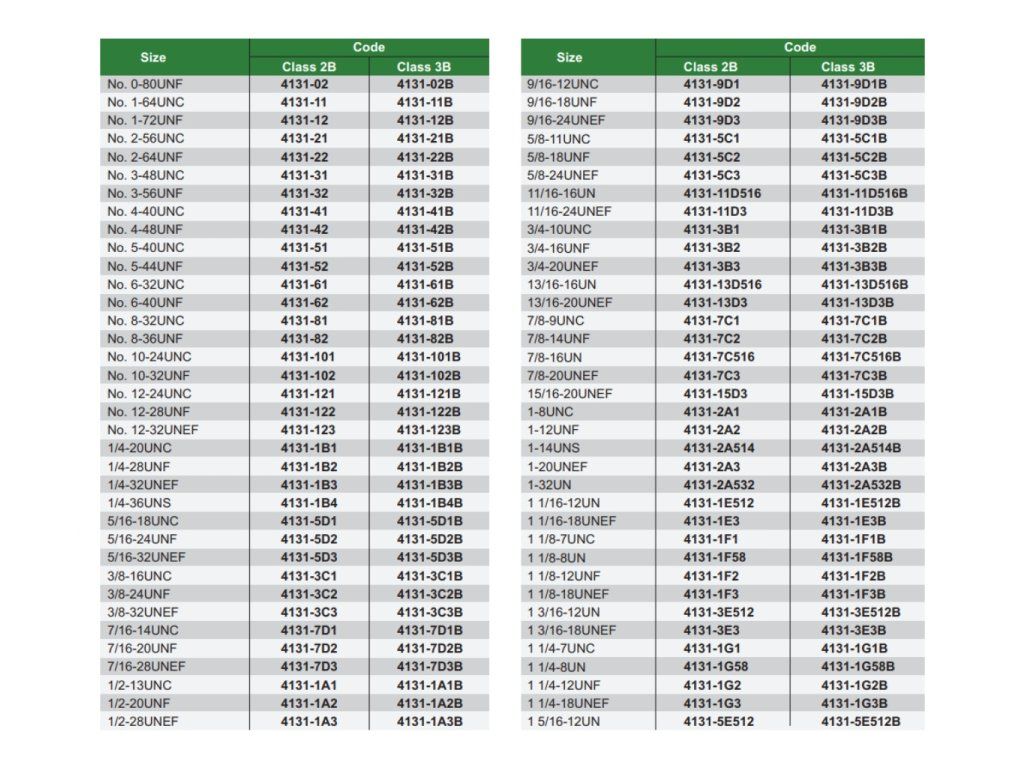This screenshot has height=768, width=1024.
Task: Click code cell 4131-11D516
Action: [722, 193]
